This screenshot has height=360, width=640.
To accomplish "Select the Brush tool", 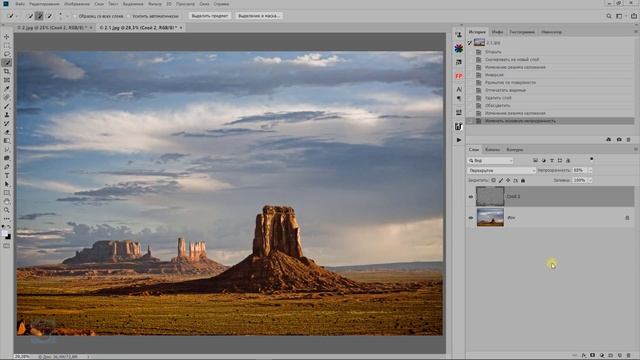I will 7,106.
